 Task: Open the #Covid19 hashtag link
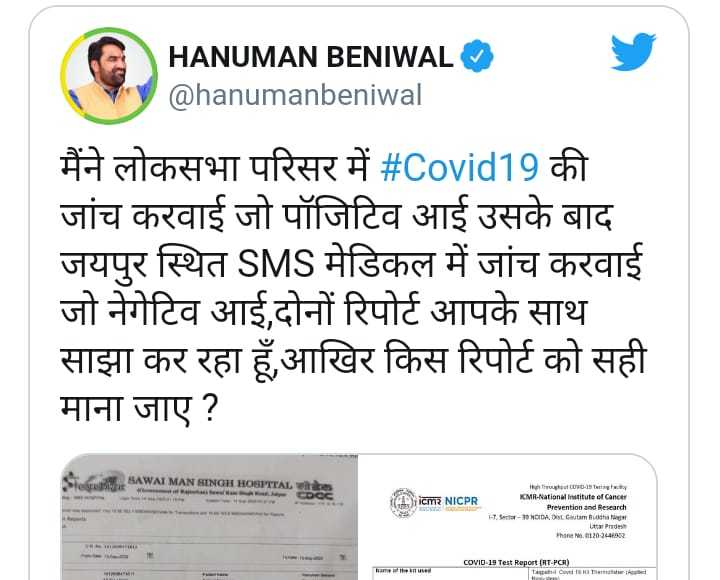point(460,167)
